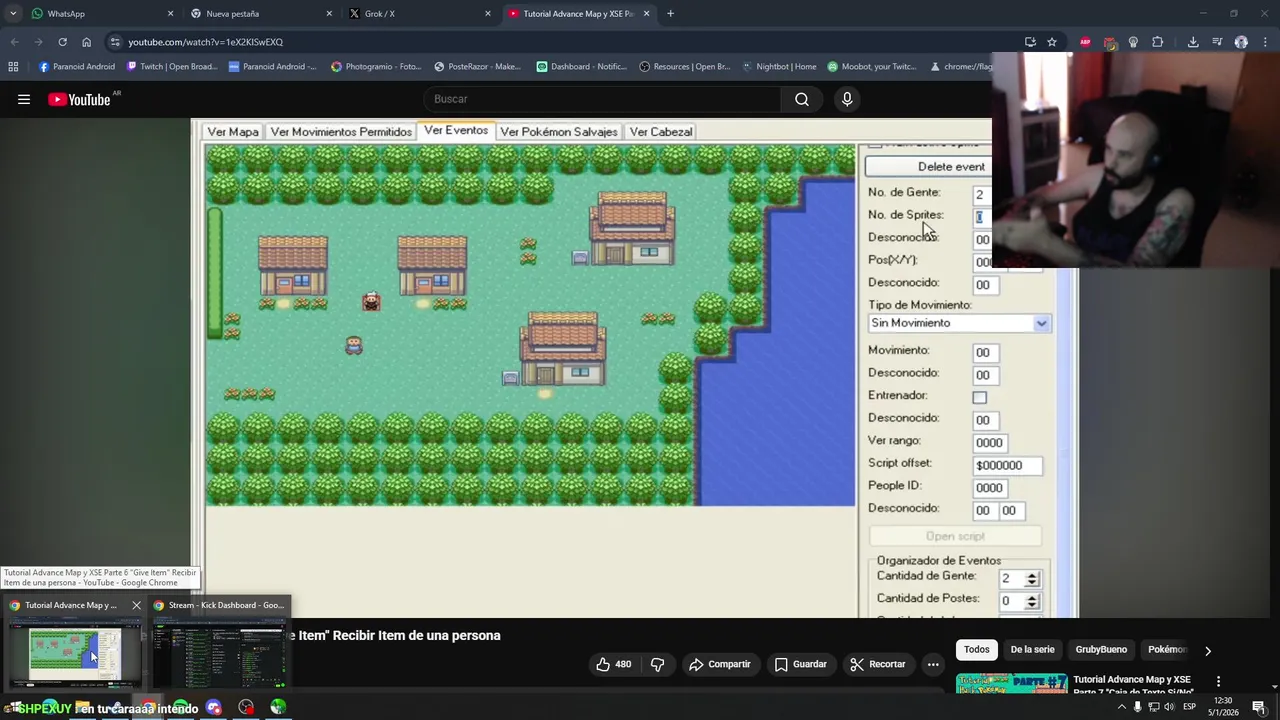Open the Photogramio bookmark
Viewport: 1280px width, 720px height.
coord(376,67)
